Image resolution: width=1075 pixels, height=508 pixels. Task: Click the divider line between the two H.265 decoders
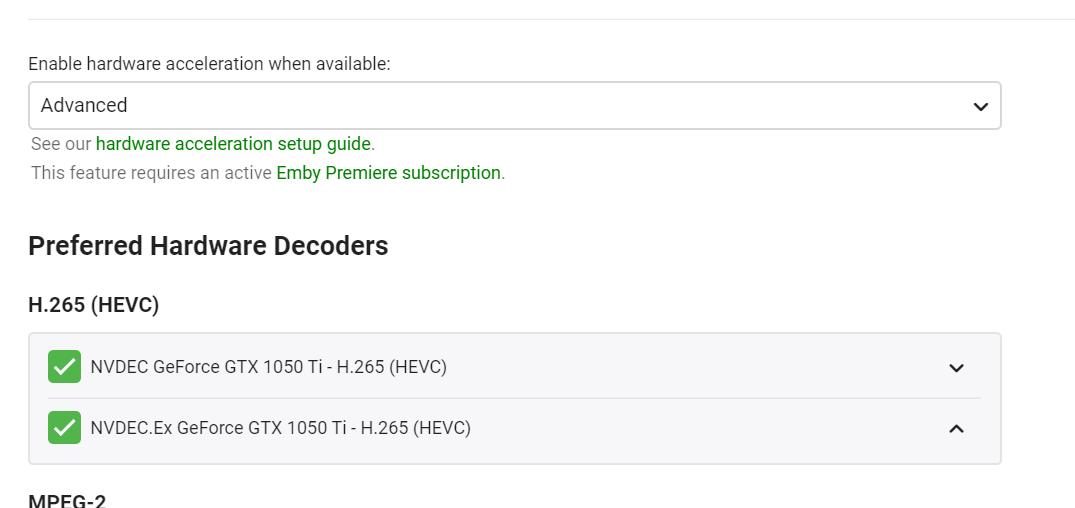click(514, 398)
